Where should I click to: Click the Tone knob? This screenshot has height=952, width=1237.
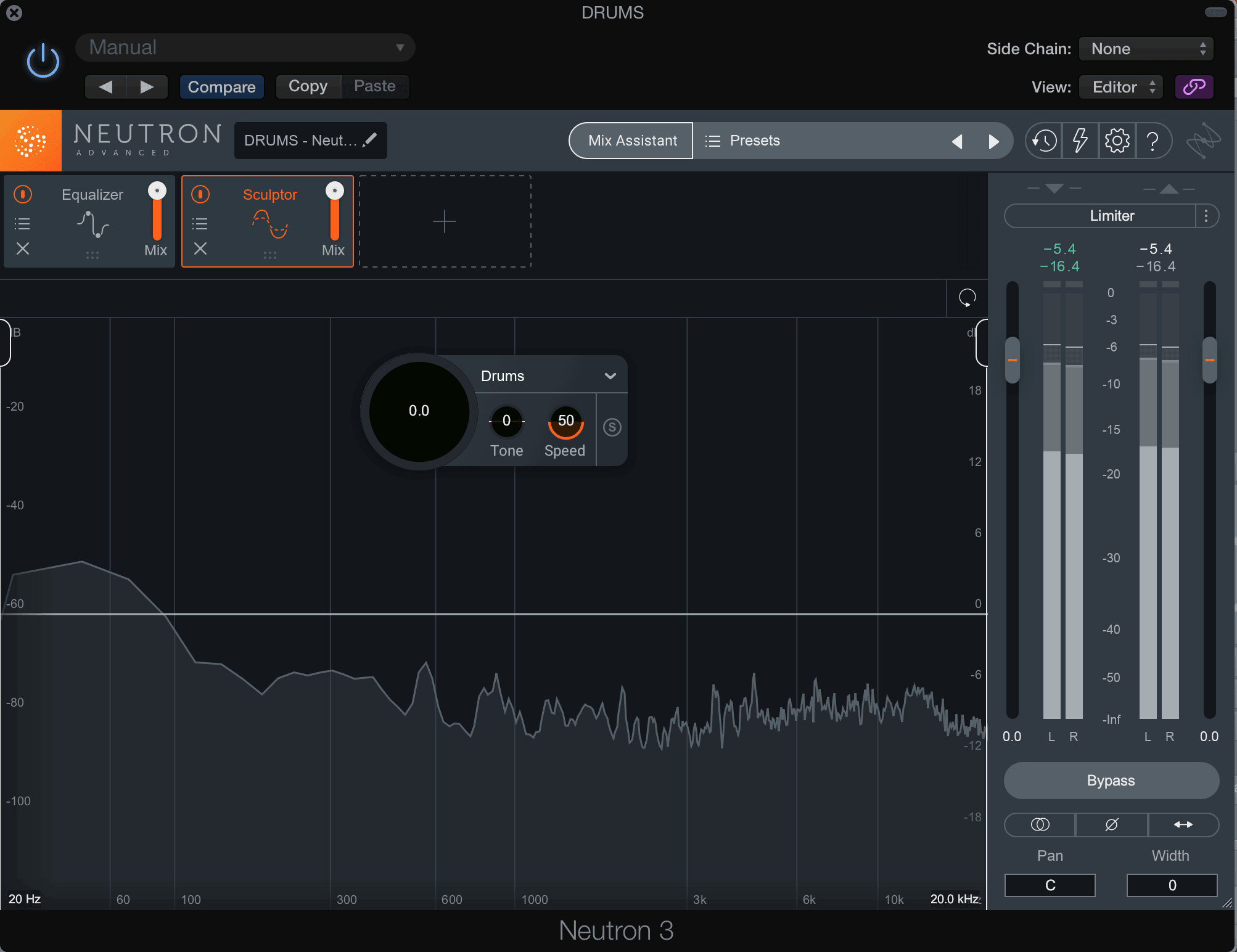pos(506,421)
